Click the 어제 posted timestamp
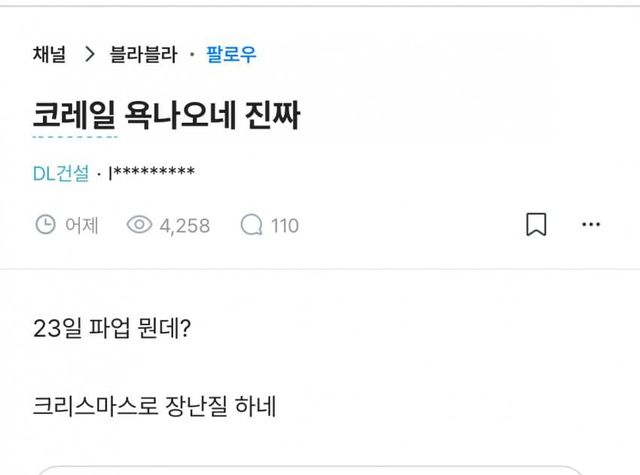This screenshot has width=640, height=475. click(x=81, y=225)
